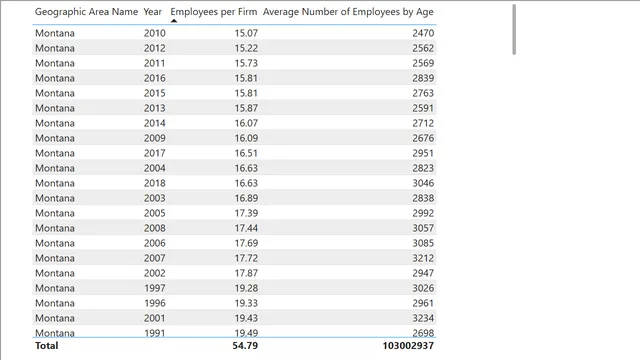Click the 17.72 employees per firm value
The image size is (640, 360).
coord(246,258)
